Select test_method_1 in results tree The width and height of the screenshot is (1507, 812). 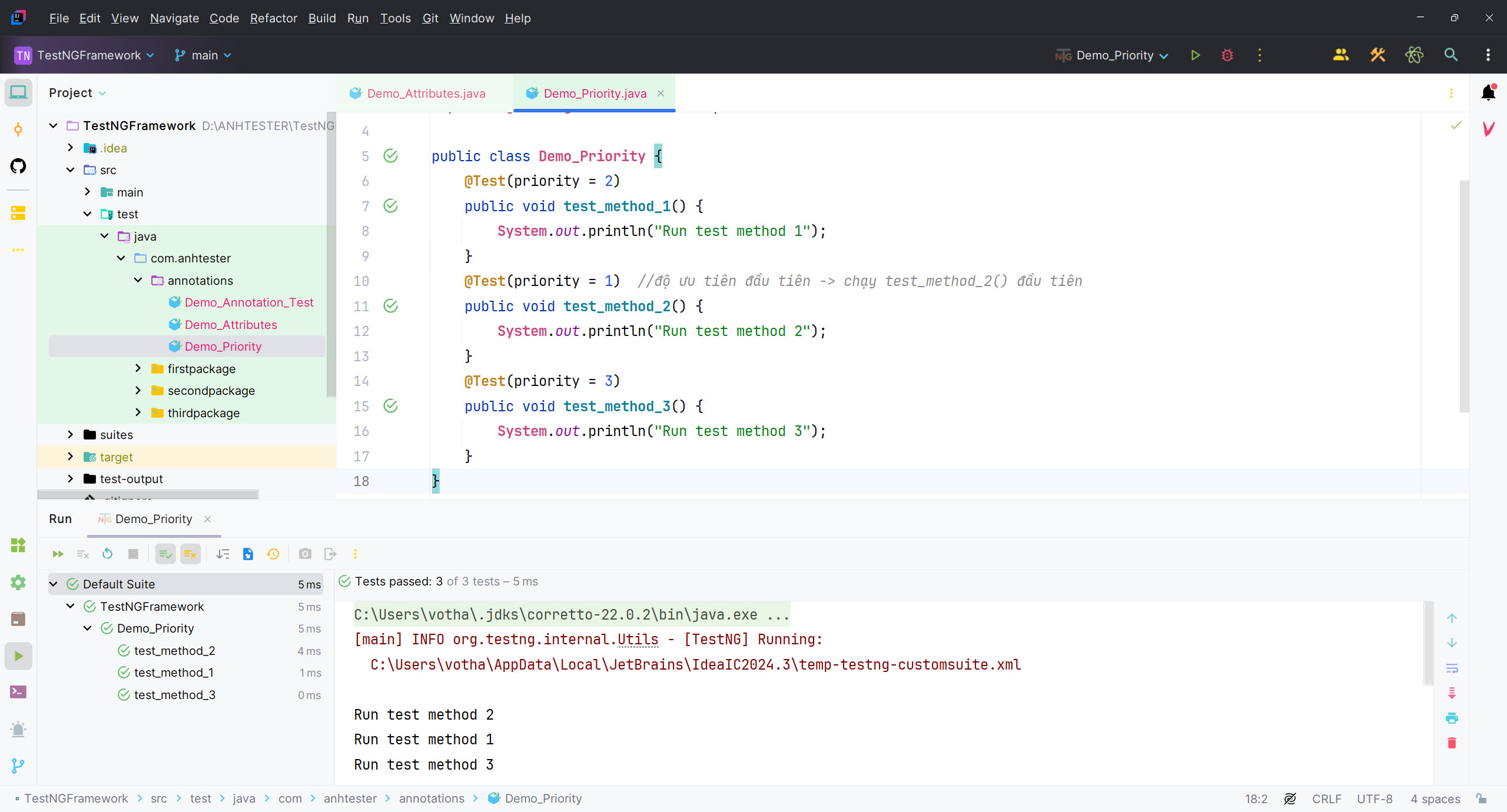tap(174, 673)
